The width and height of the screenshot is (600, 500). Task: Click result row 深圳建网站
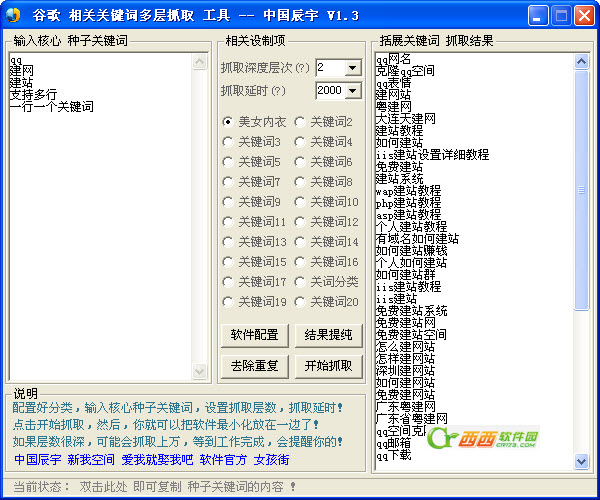click(406, 371)
